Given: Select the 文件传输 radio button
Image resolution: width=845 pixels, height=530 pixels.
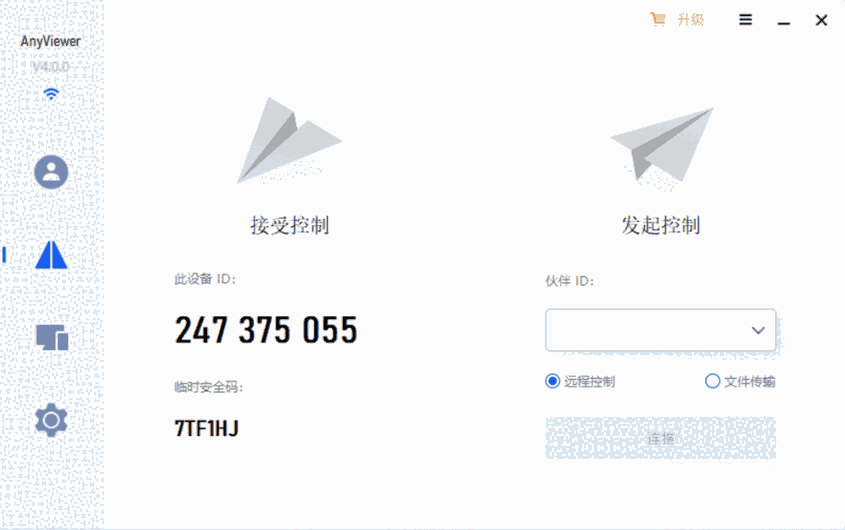Looking at the screenshot, I should pyautogui.click(x=712, y=381).
